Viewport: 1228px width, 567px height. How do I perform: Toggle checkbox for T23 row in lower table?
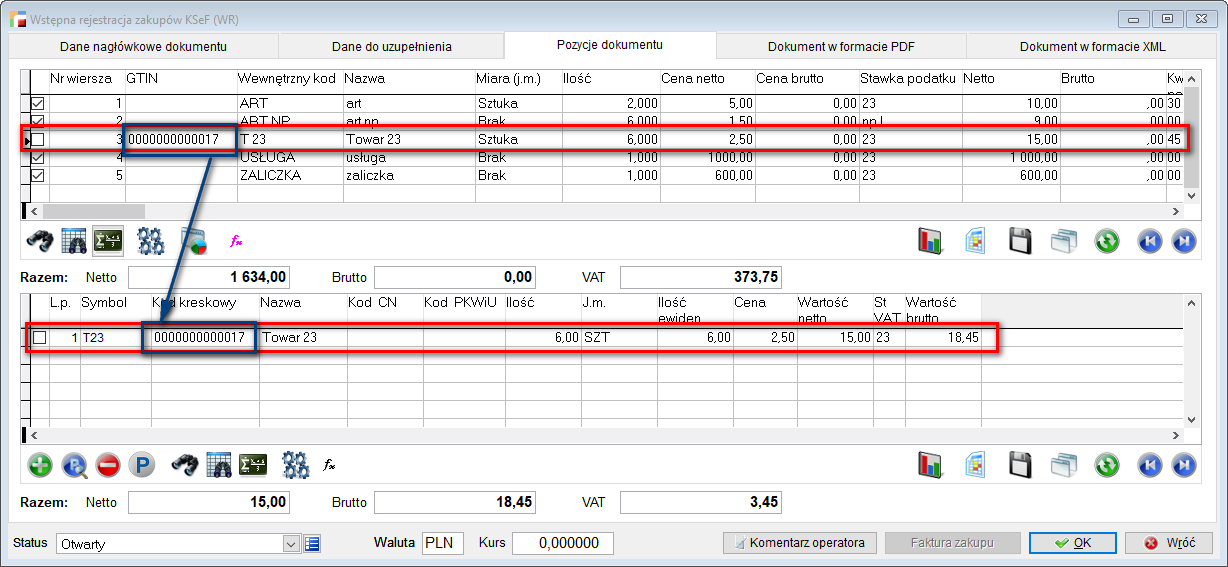39,338
